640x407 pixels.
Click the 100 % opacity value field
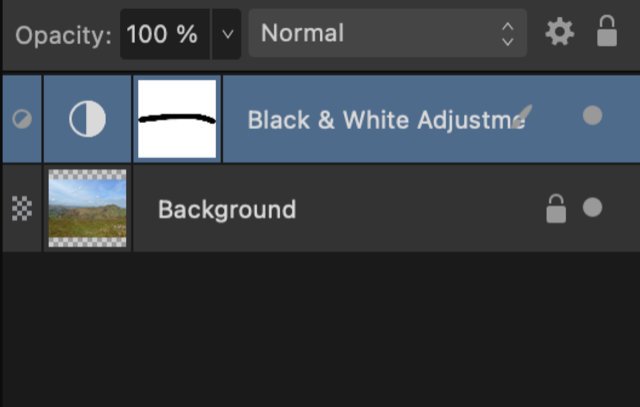click(x=162, y=34)
